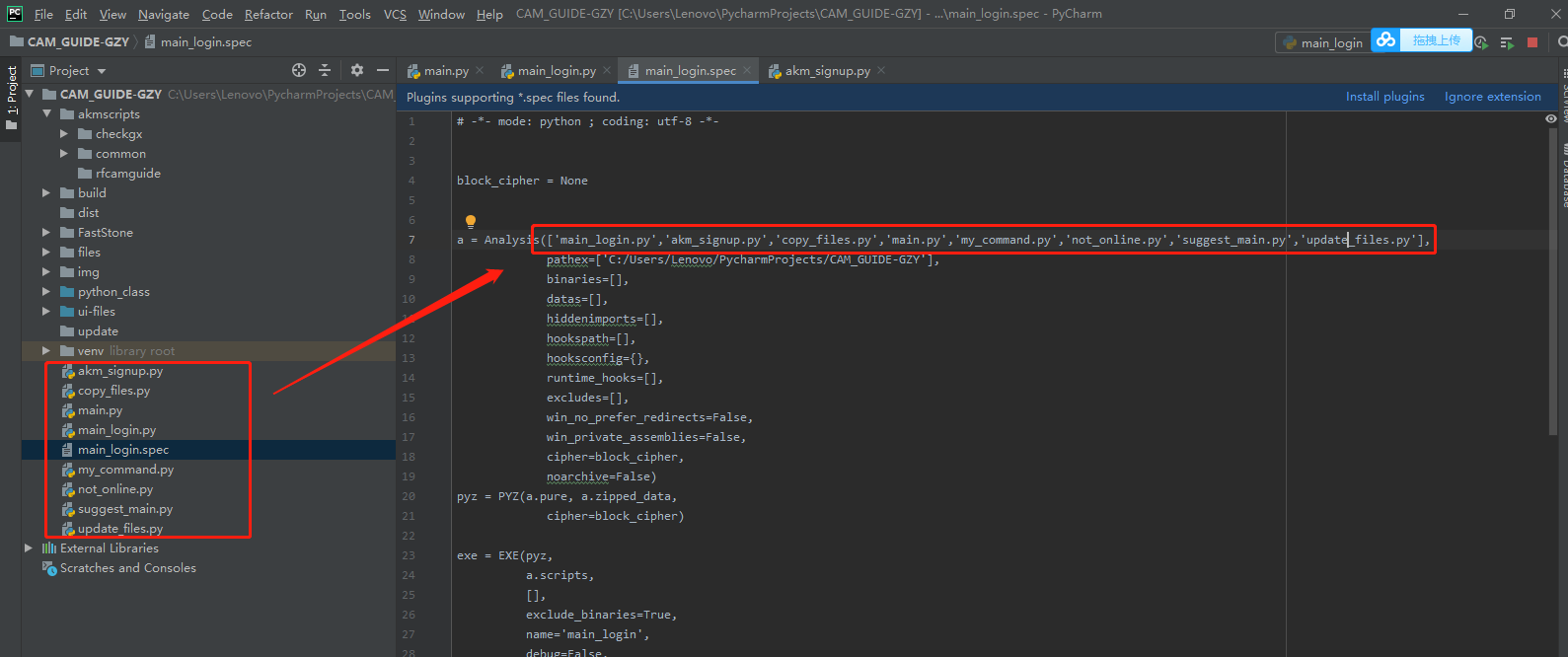Open the Help menu
Viewport: 1568px width, 657px height.
[489, 14]
